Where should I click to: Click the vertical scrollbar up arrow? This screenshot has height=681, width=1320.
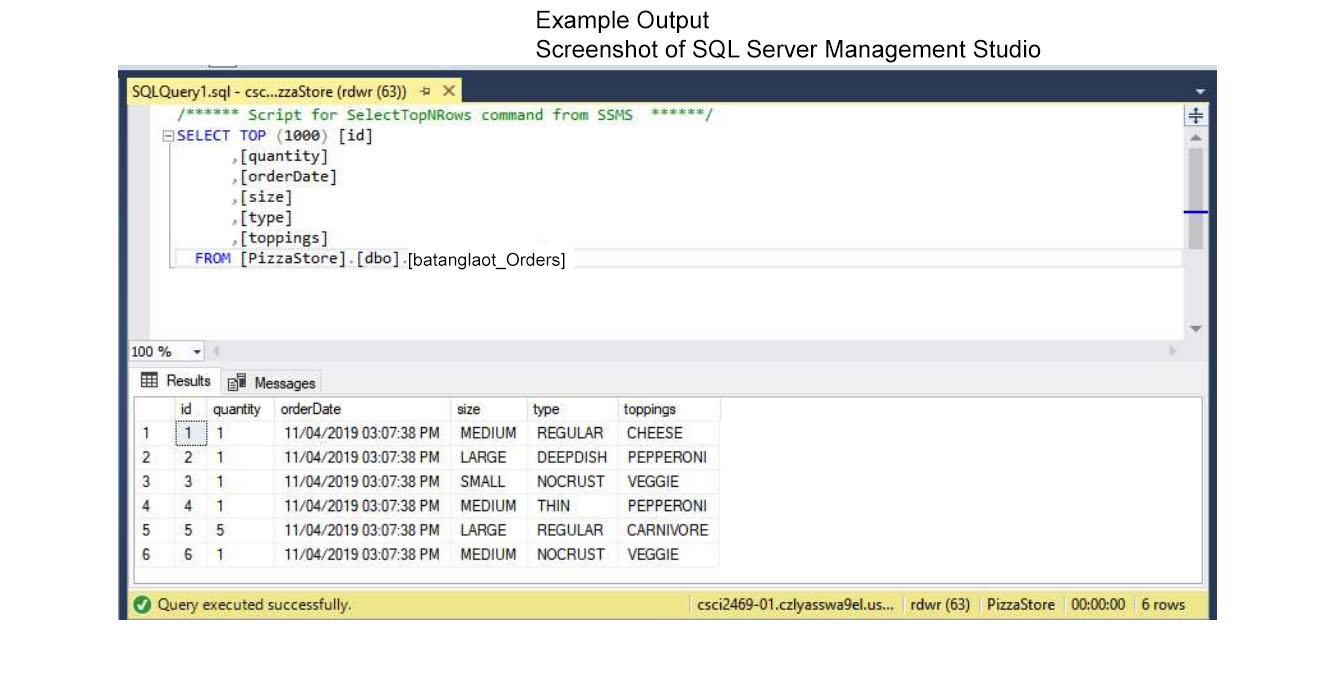tap(1195, 138)
